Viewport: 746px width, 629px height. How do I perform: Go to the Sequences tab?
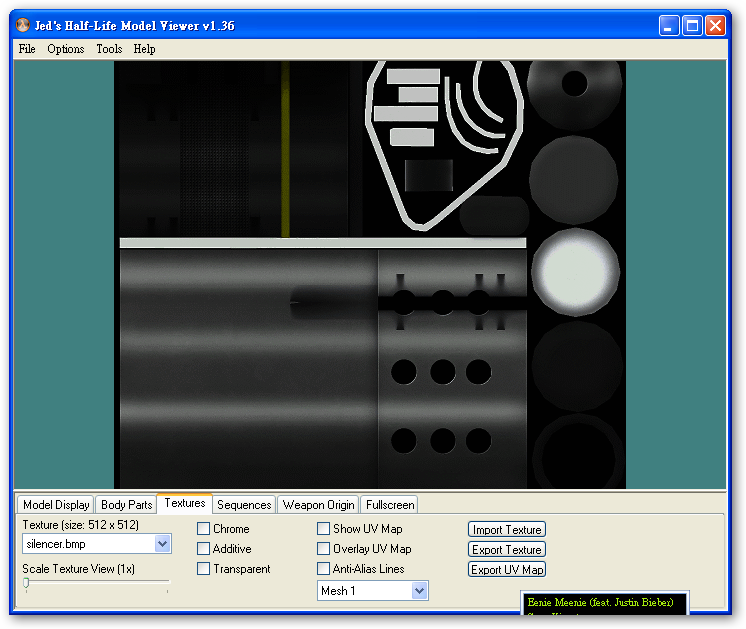244,505
